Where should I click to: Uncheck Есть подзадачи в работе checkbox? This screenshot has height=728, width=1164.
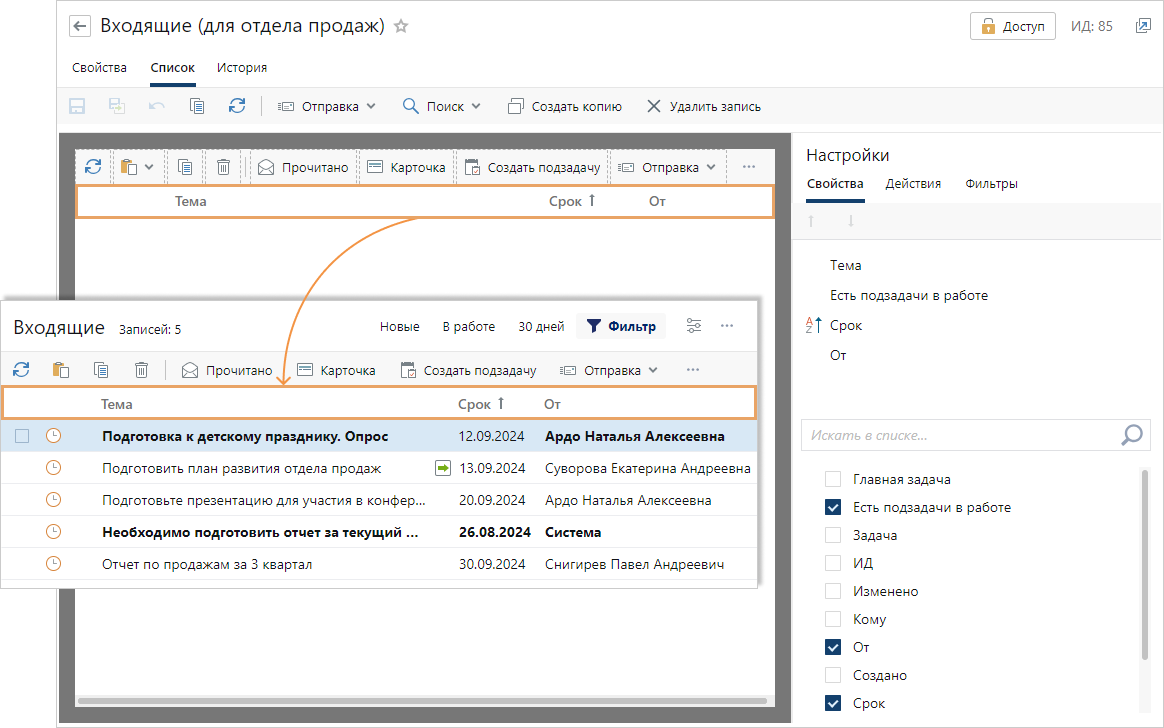pyautogui.click(x=833, y=508)
